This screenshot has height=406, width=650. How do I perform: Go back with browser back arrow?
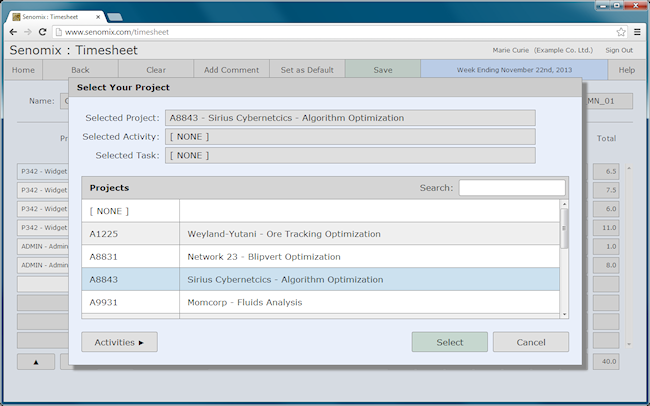tap(13, 32)
